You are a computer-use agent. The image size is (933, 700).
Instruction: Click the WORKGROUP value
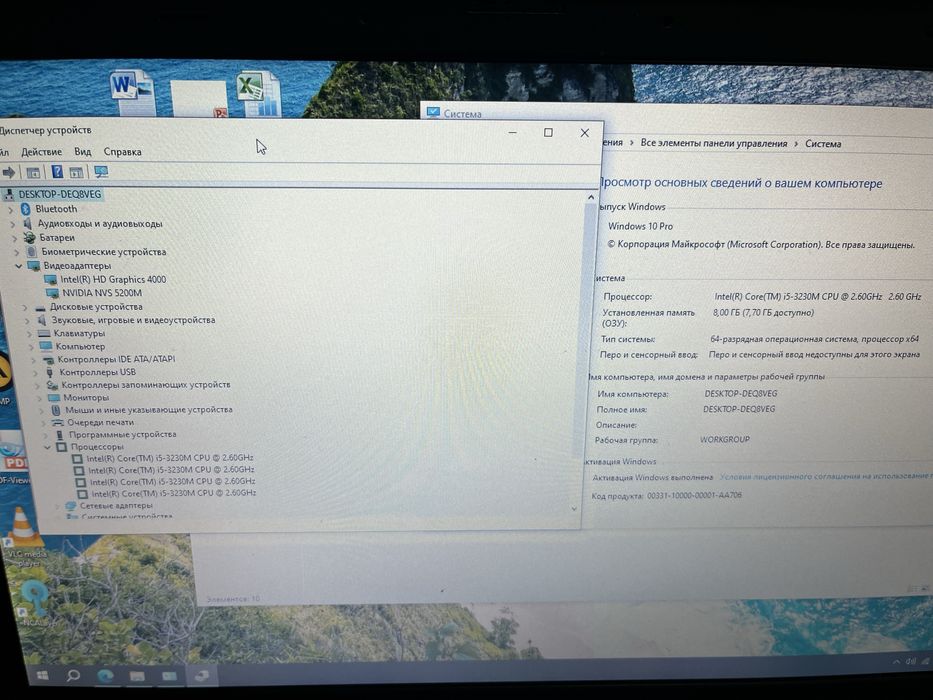(725, 439)
